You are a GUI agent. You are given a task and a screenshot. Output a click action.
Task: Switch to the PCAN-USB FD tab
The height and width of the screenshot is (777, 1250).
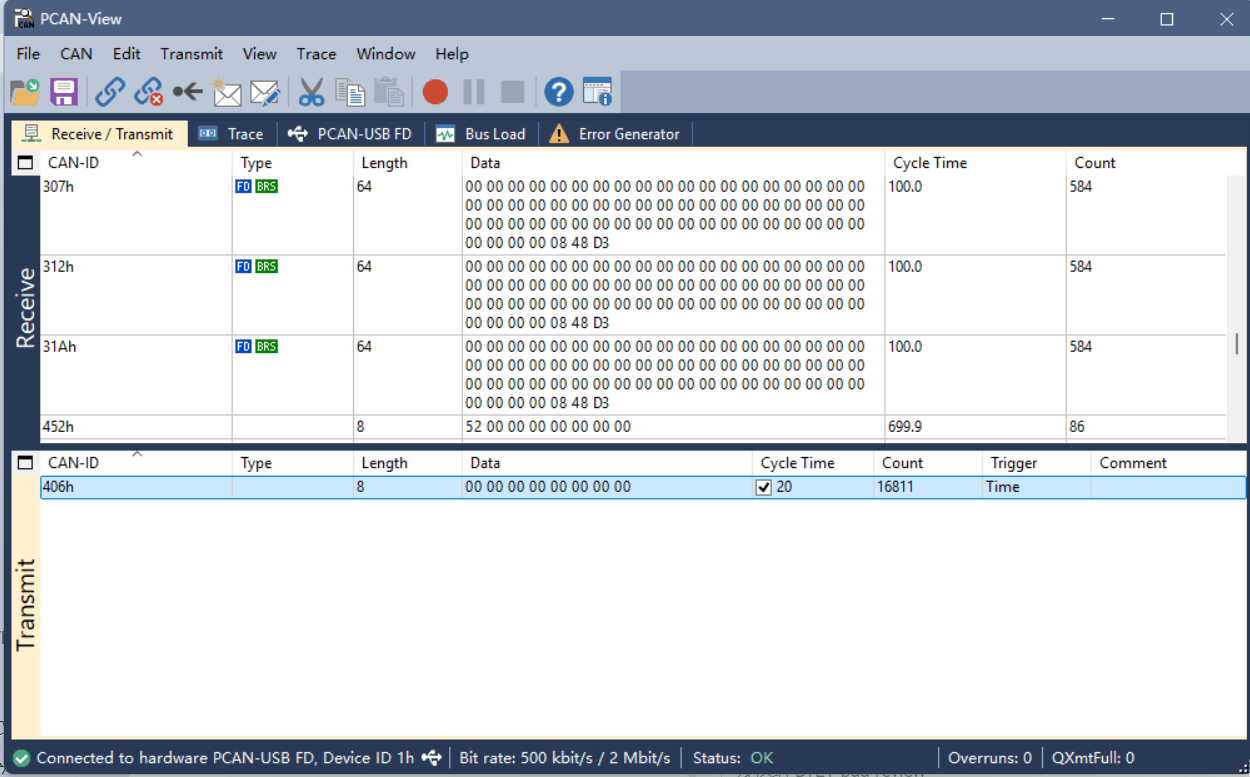click(x=350, y=134)
